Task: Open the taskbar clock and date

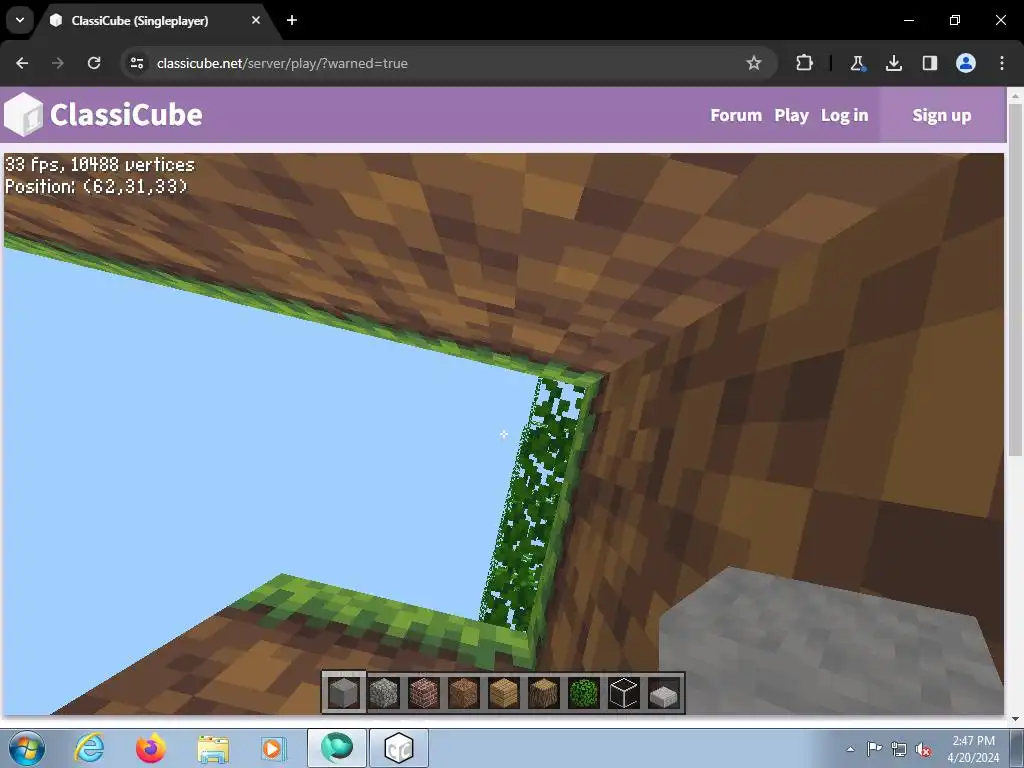Action: click(x=973, y=748)
